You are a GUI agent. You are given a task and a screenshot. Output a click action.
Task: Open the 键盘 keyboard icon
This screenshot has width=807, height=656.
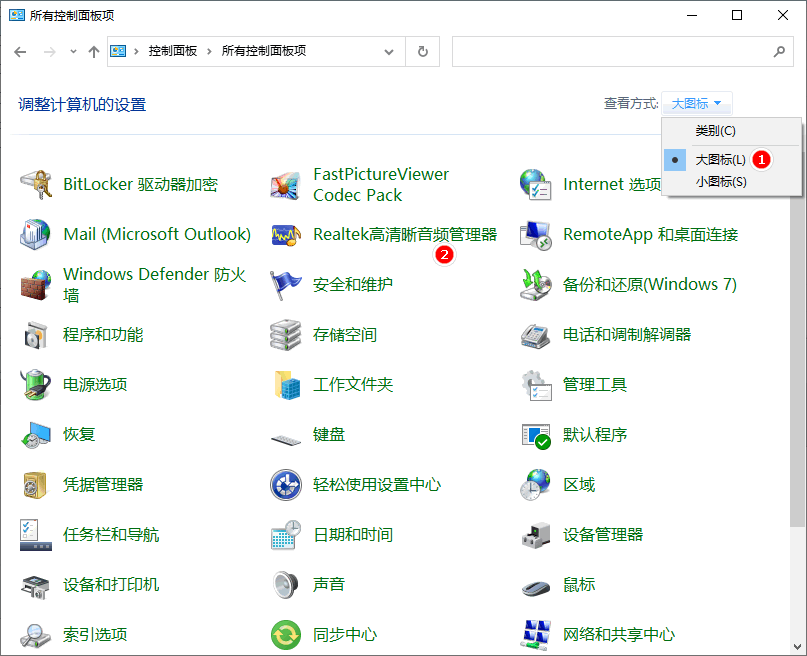(x=286, y=438)
